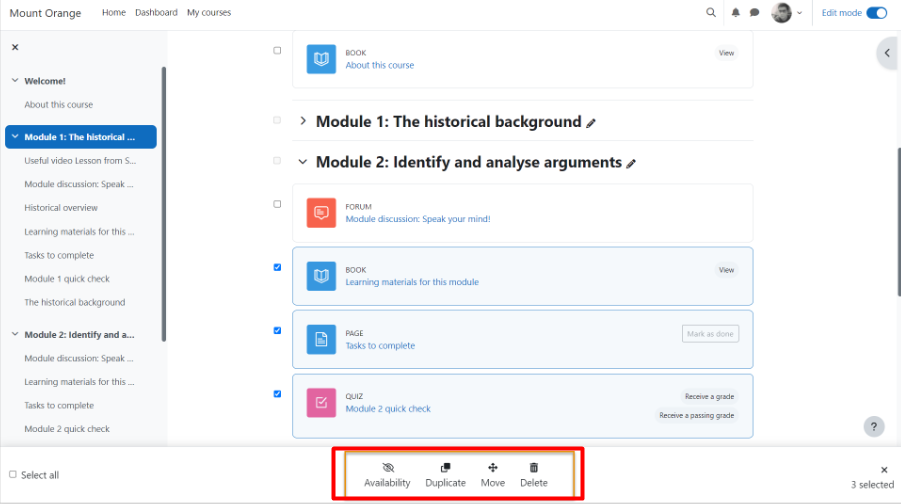901x504 pixels.
Task: Click the Move icon in bulk bar
Action: 492,468
